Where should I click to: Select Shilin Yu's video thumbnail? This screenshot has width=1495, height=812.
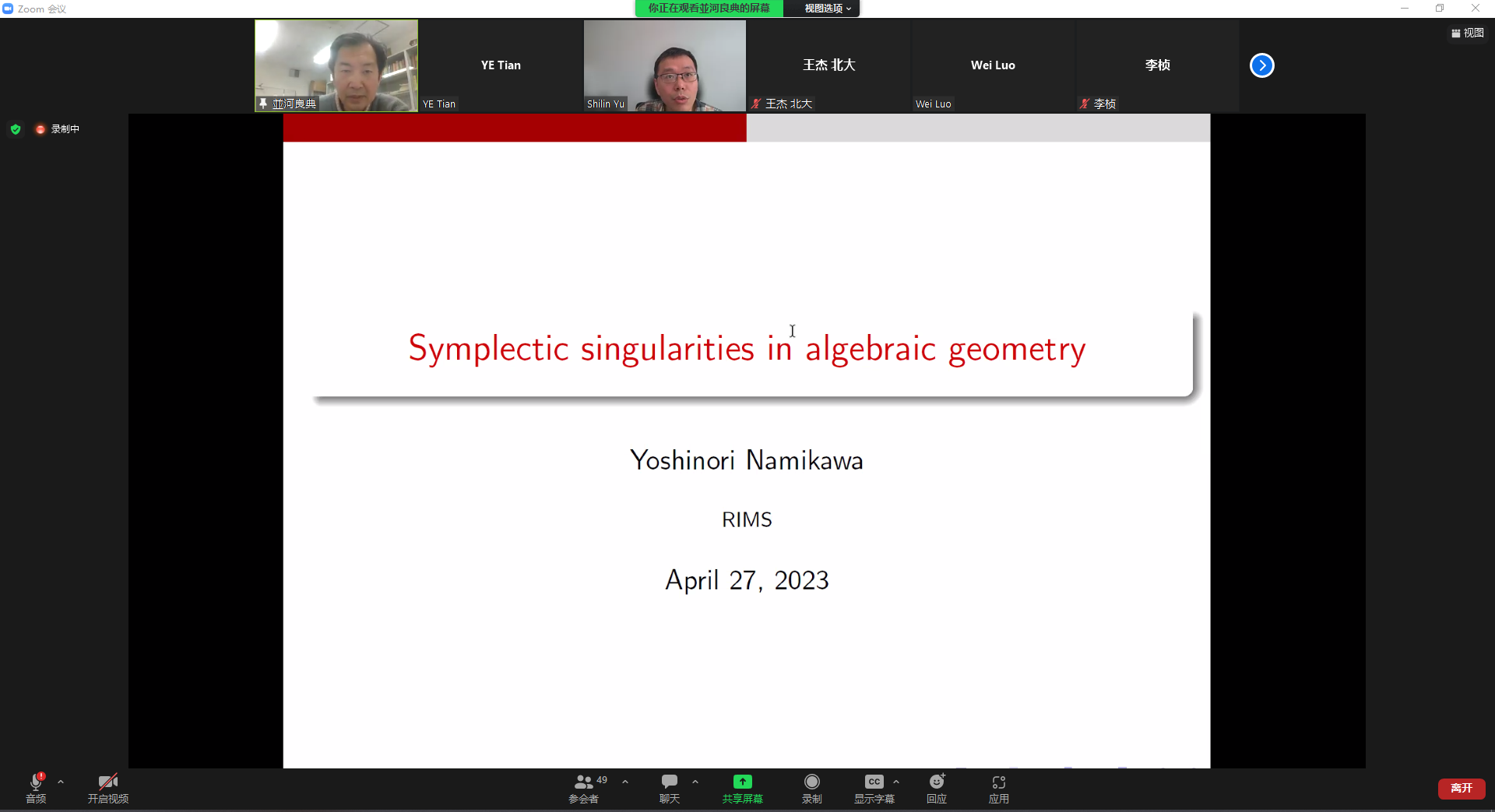click(664, 65)
